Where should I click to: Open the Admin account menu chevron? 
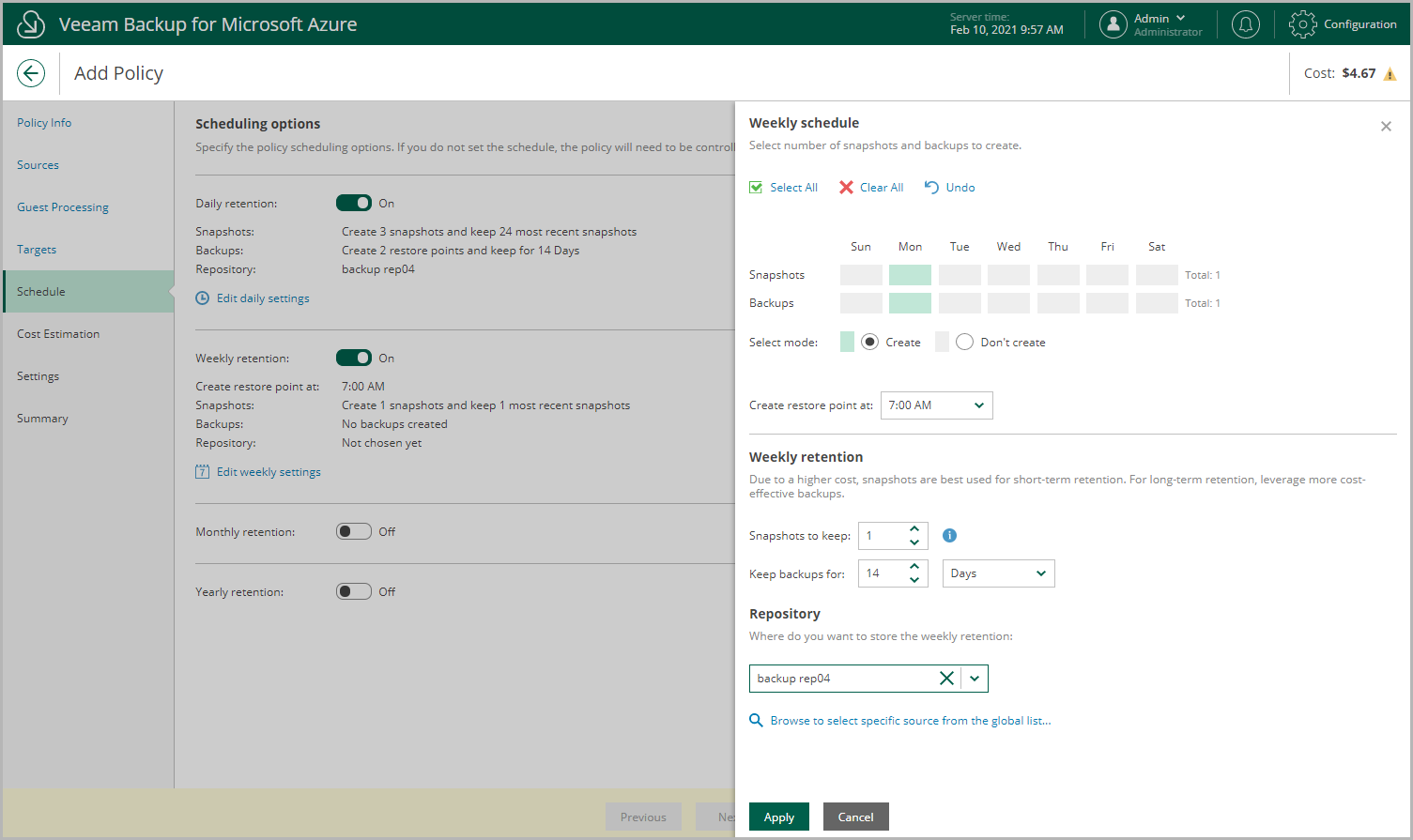tap(1180, 18)
